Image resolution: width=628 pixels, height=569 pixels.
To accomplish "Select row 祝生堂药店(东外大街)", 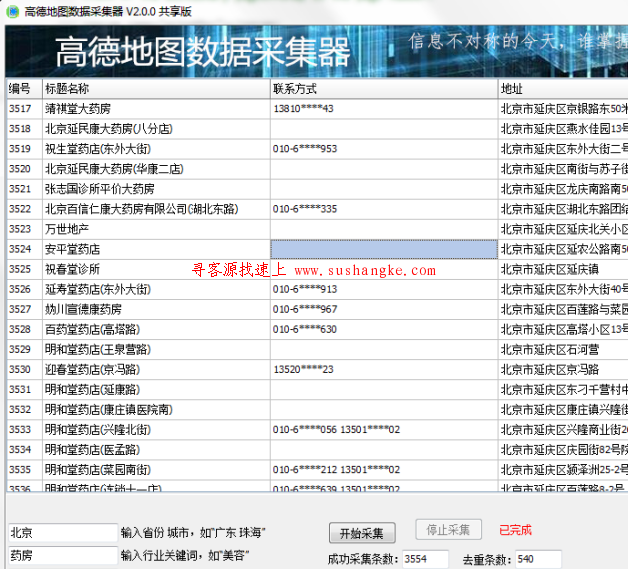I will (x=317, y=149).
